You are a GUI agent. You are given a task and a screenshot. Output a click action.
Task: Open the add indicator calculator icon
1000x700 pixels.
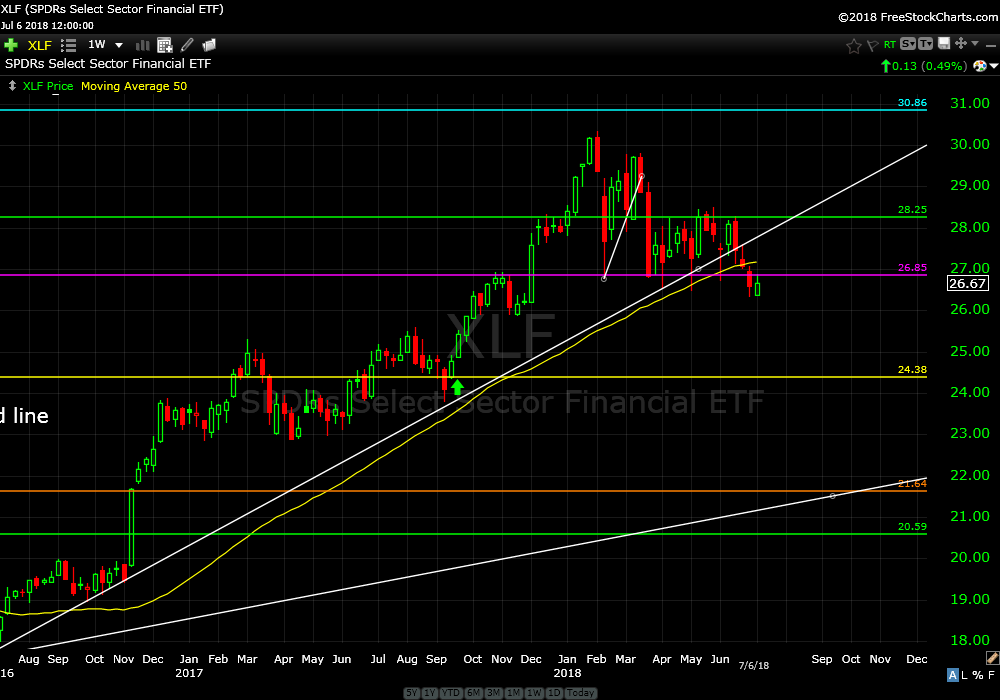(x=165, y=45)
